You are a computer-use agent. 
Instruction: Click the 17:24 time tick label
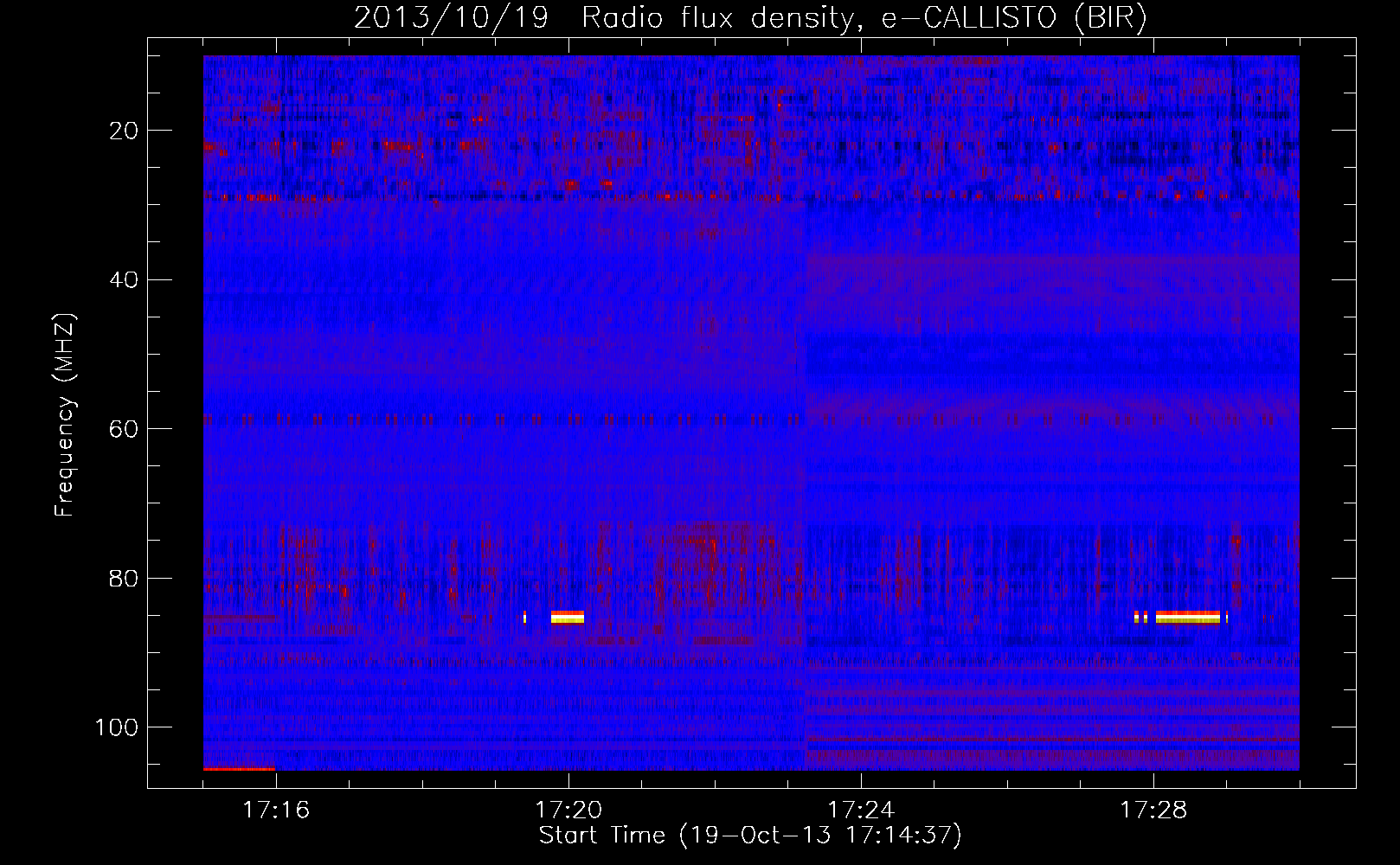(861, 810)
